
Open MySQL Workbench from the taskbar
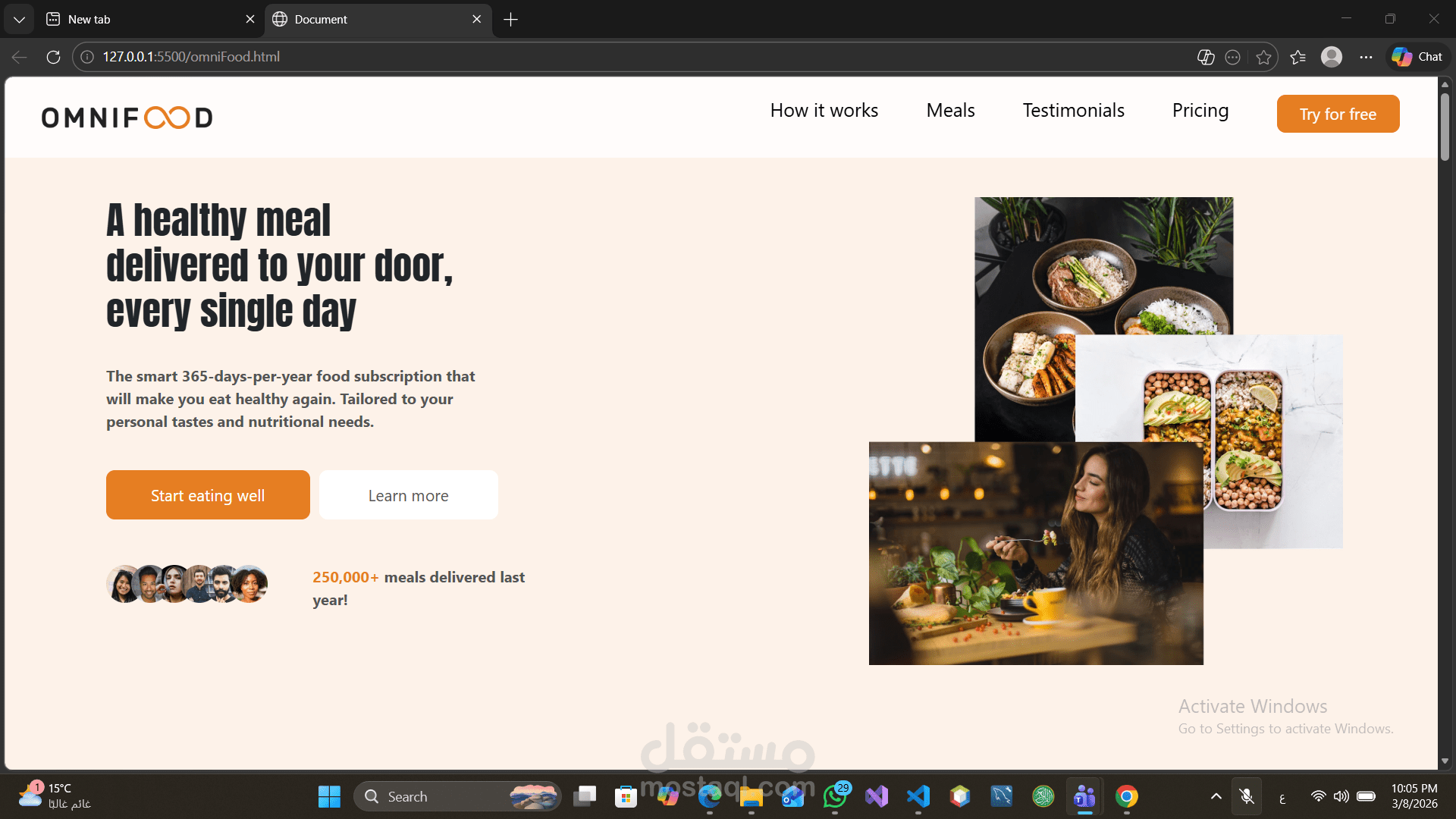pyautogui.click(x=1002, y=796)
